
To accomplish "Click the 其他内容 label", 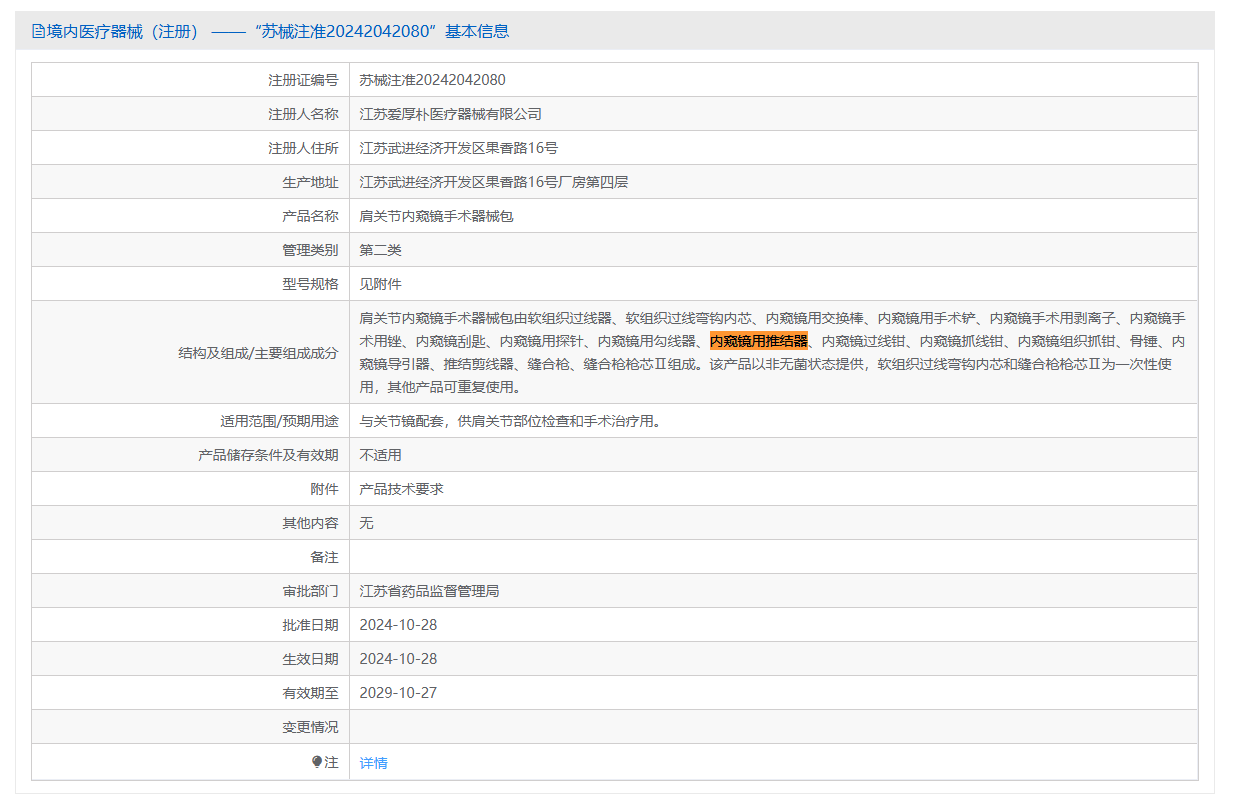I will click(x=310, y=523).
